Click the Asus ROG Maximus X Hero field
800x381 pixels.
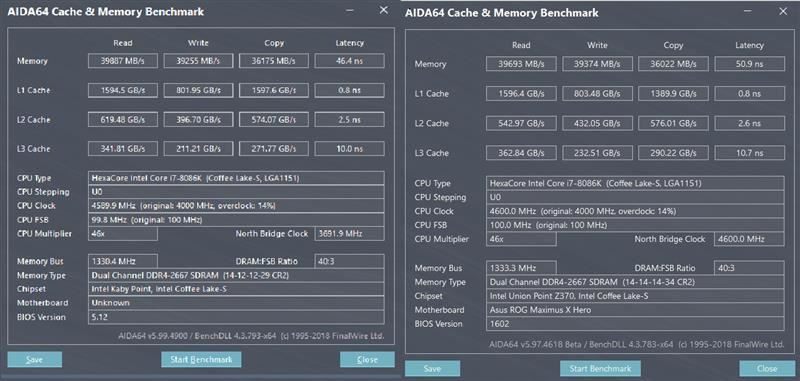coord(635,310)
